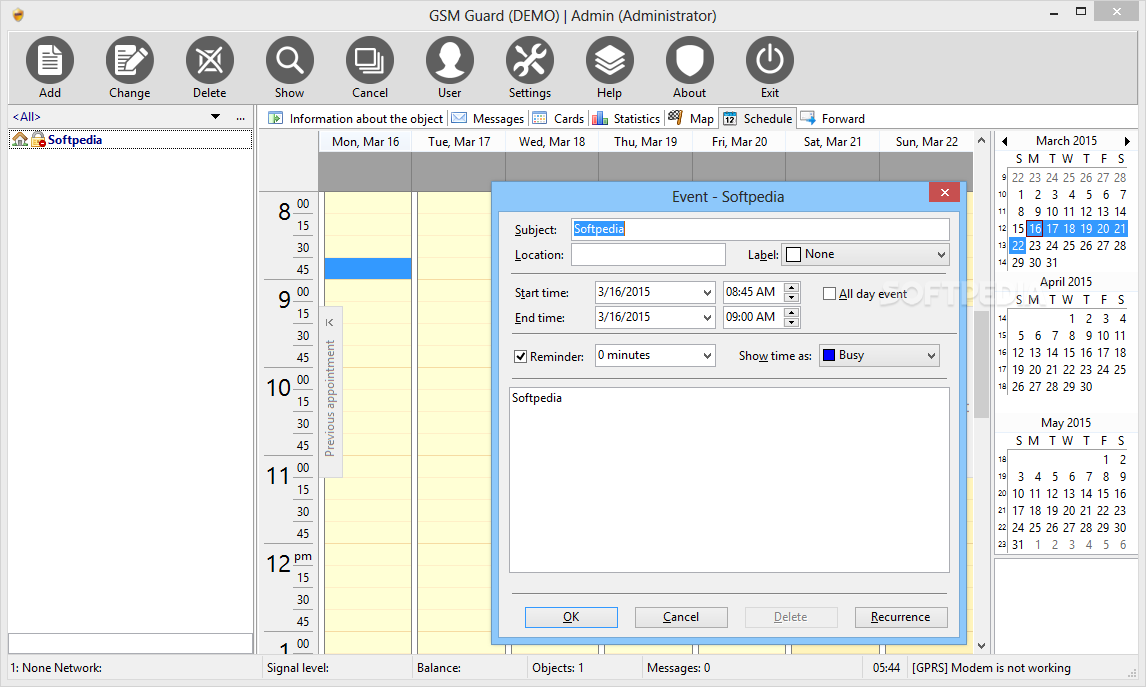Collapse the Previous appointment side panel
Viewport: 1146px width, 687px height.
(x=330, y=322)
